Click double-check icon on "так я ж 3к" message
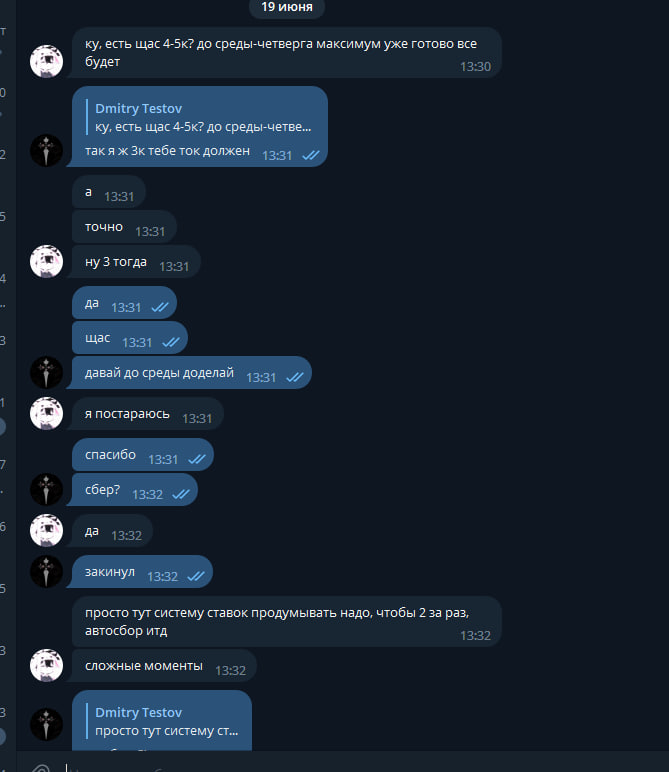Screen dimensions: 669x772 [x=310, y=155]
